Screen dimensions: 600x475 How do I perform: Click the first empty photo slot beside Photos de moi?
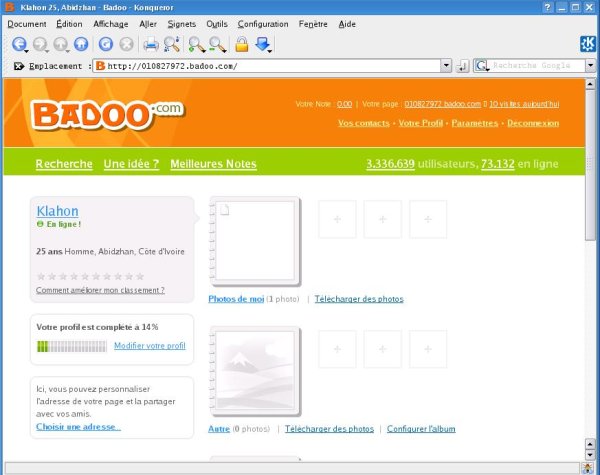point(337,219)
